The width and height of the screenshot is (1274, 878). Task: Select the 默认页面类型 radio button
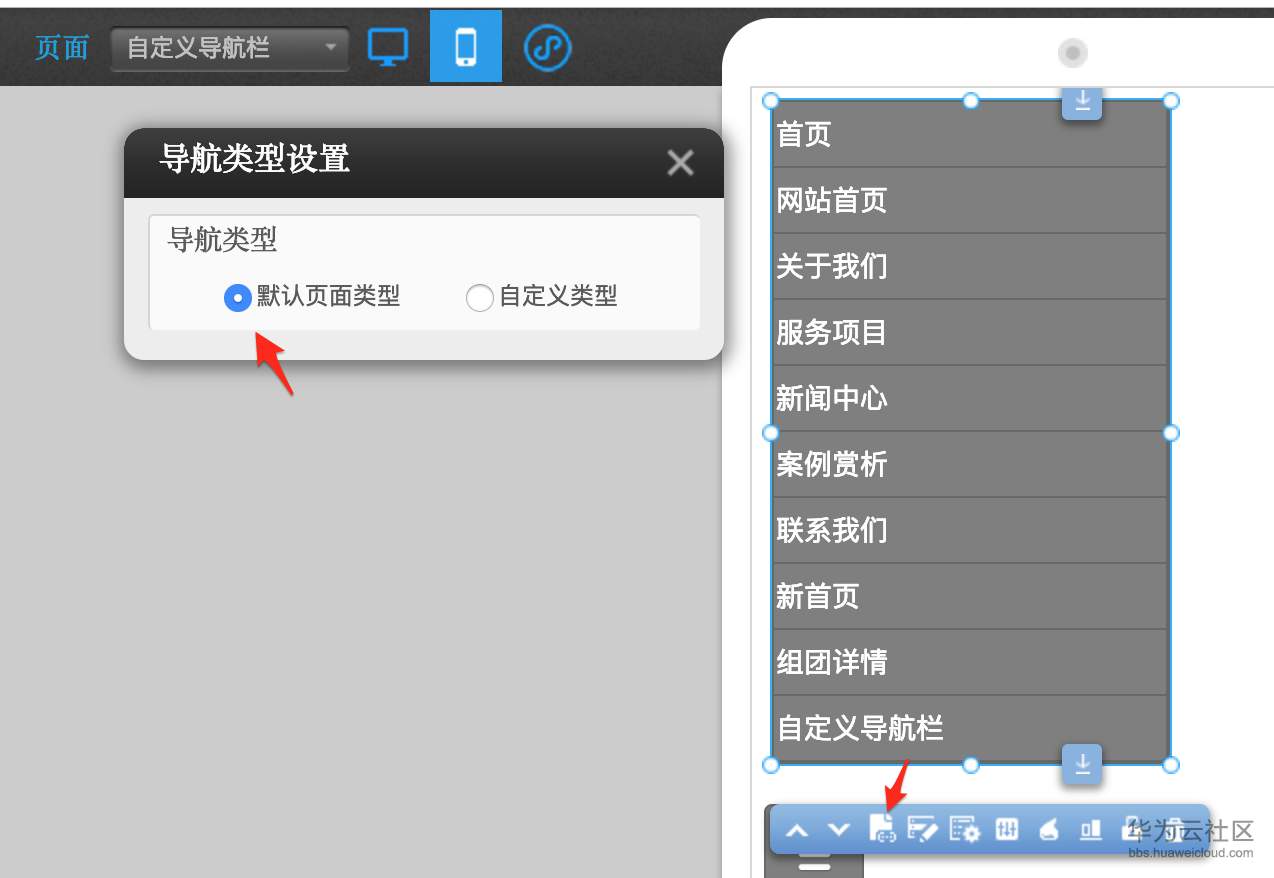(x=237, y=297)
